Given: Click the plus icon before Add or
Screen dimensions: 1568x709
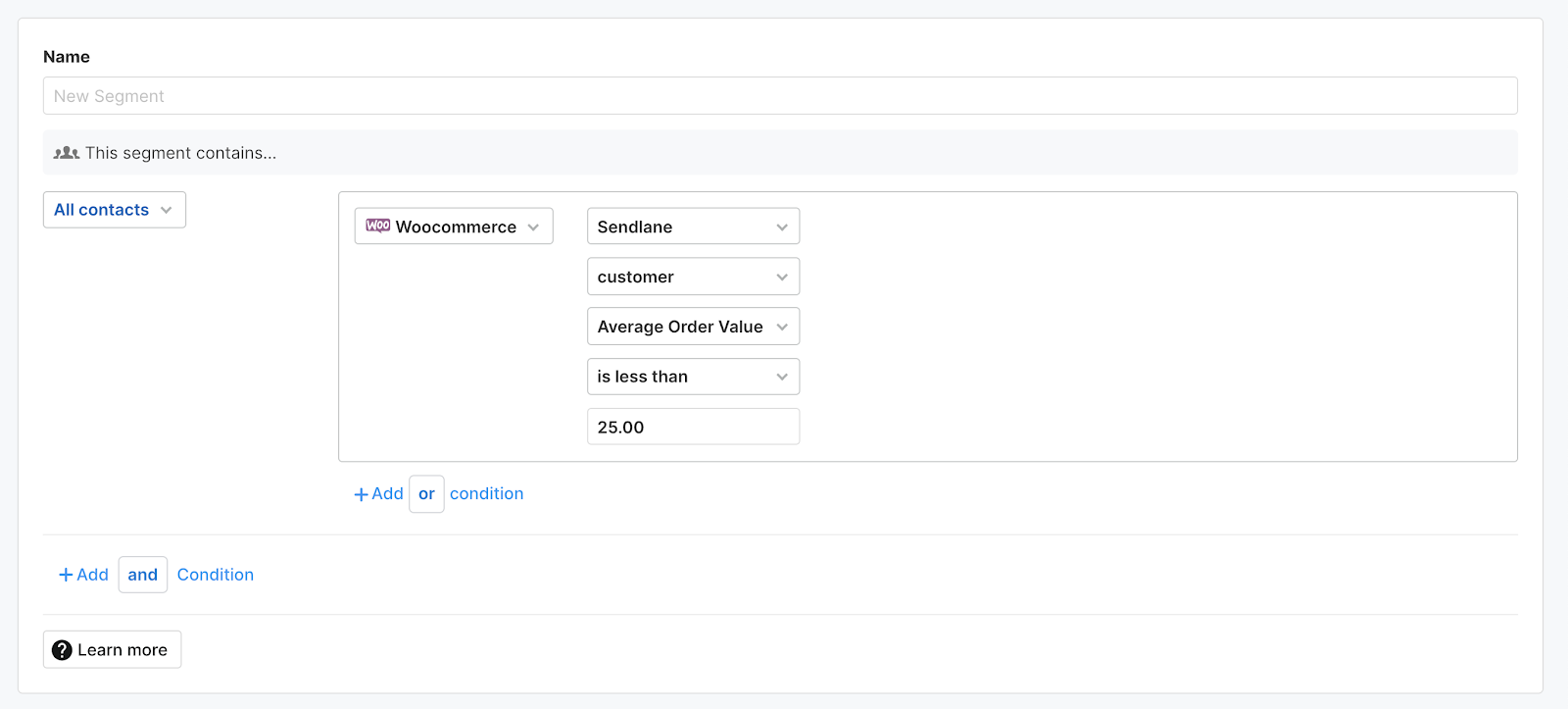Looking at the screenshot, I should tap(361, 494).
